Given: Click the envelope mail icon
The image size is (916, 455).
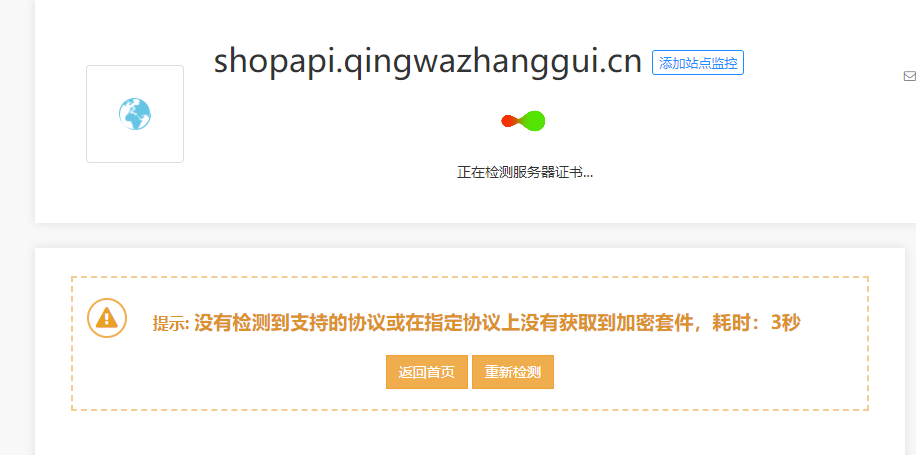Looking at the screenshot, I should point(910,76).
